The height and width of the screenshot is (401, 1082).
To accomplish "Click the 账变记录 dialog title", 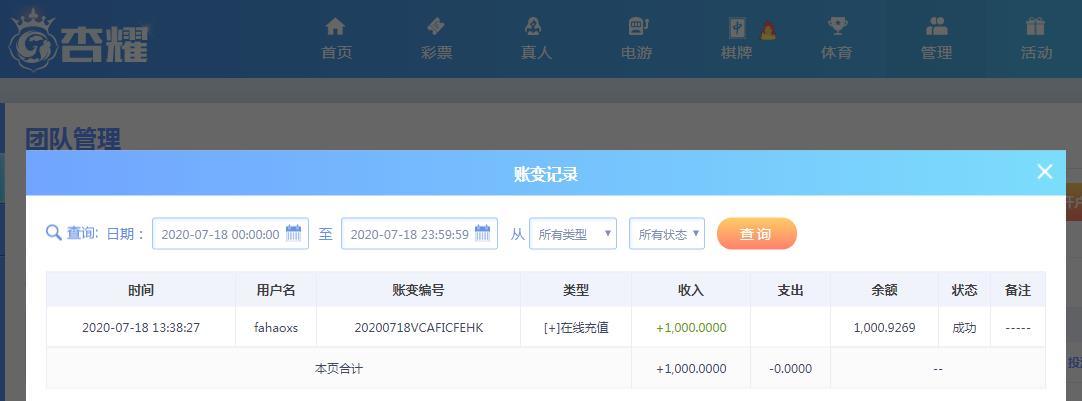I will click(545, 175).
